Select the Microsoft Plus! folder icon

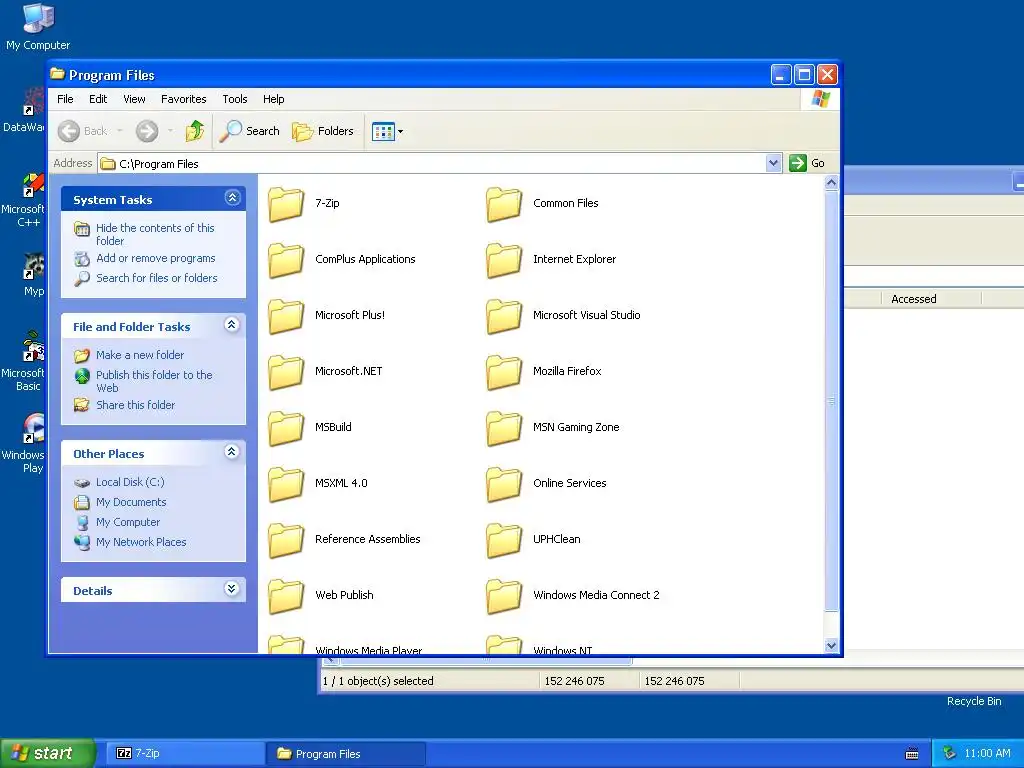tap(286, 316)
